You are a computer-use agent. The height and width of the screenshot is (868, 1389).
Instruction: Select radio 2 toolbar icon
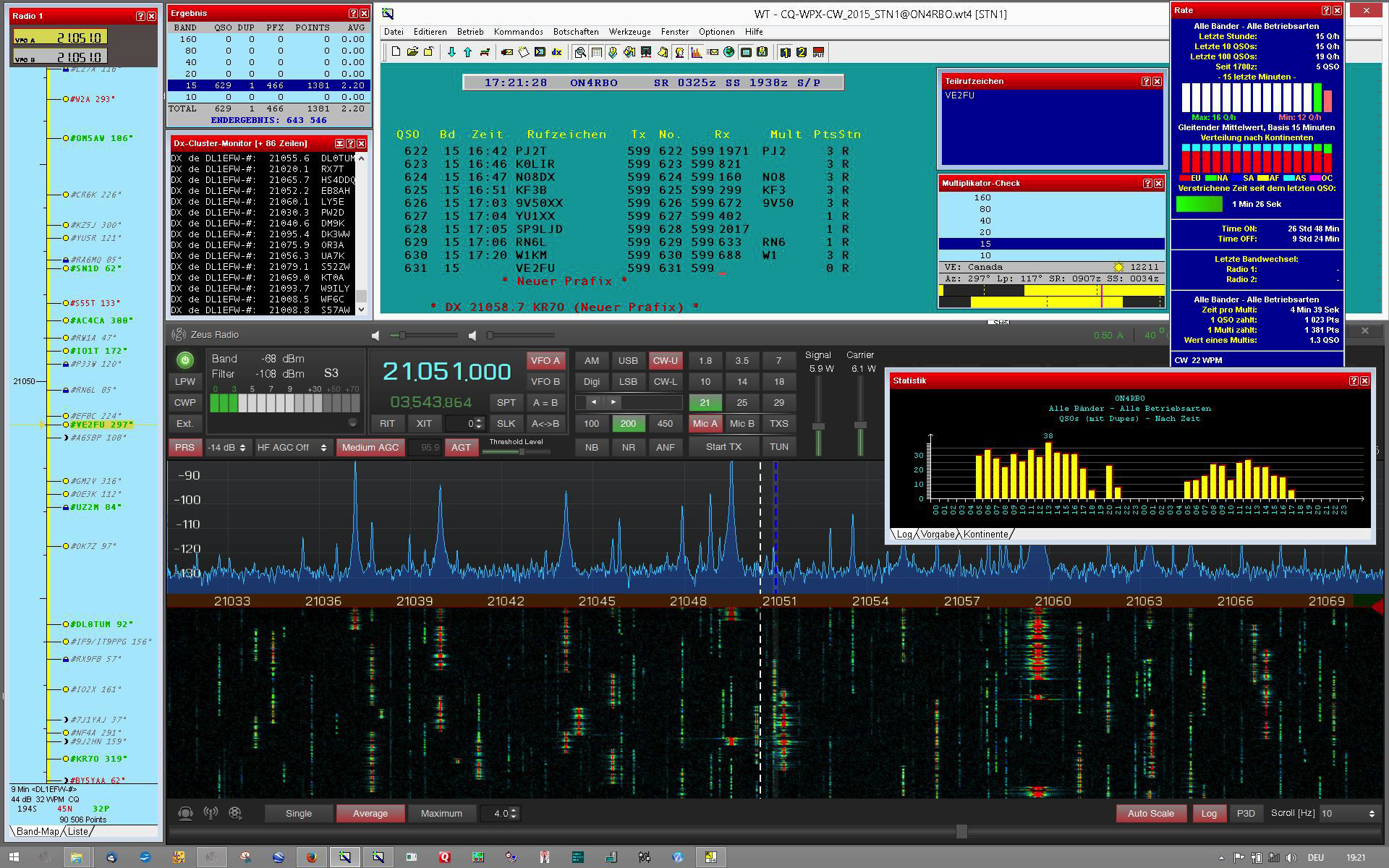(802, 52)
